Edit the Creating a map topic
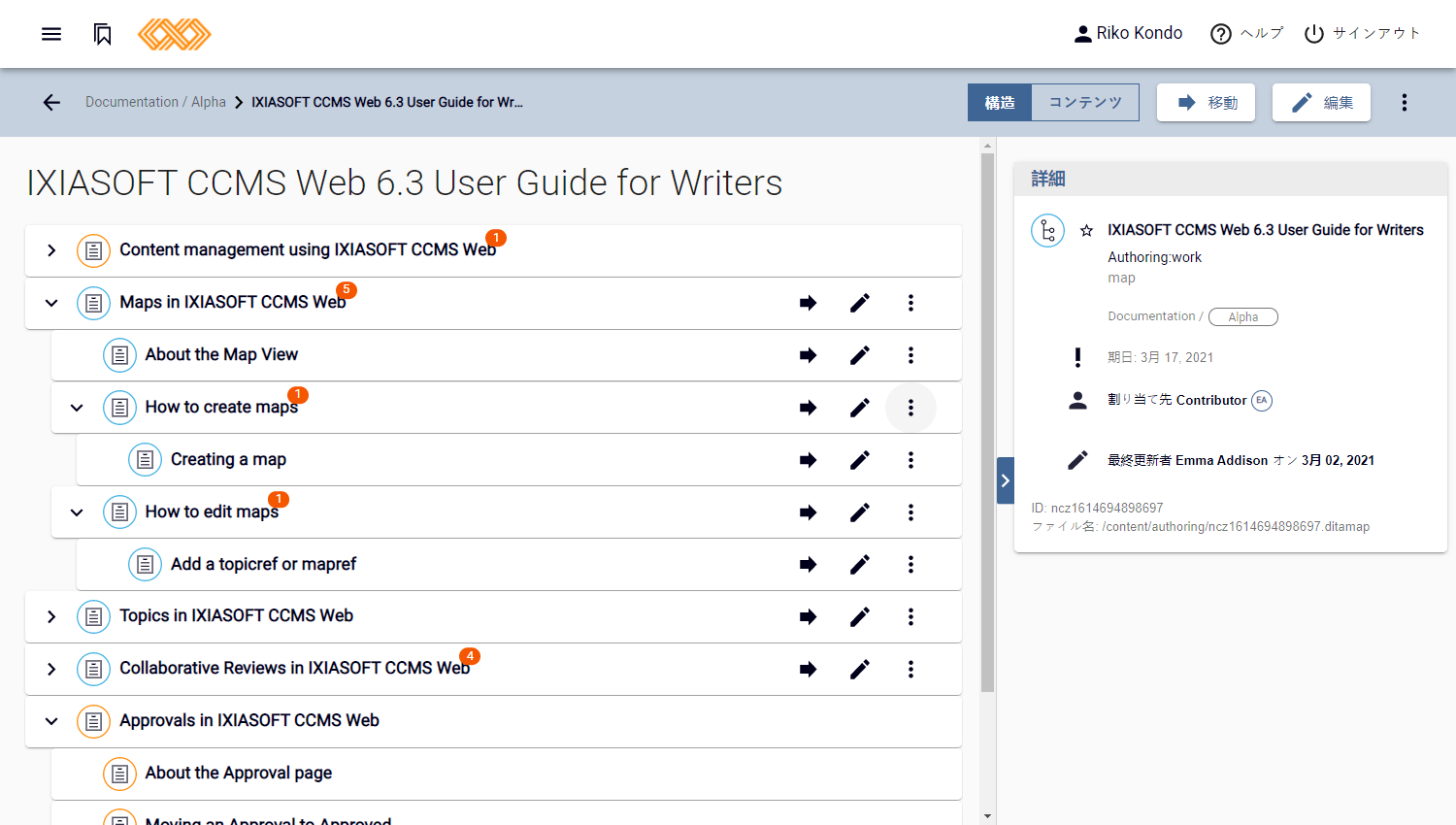 point(860,460)
